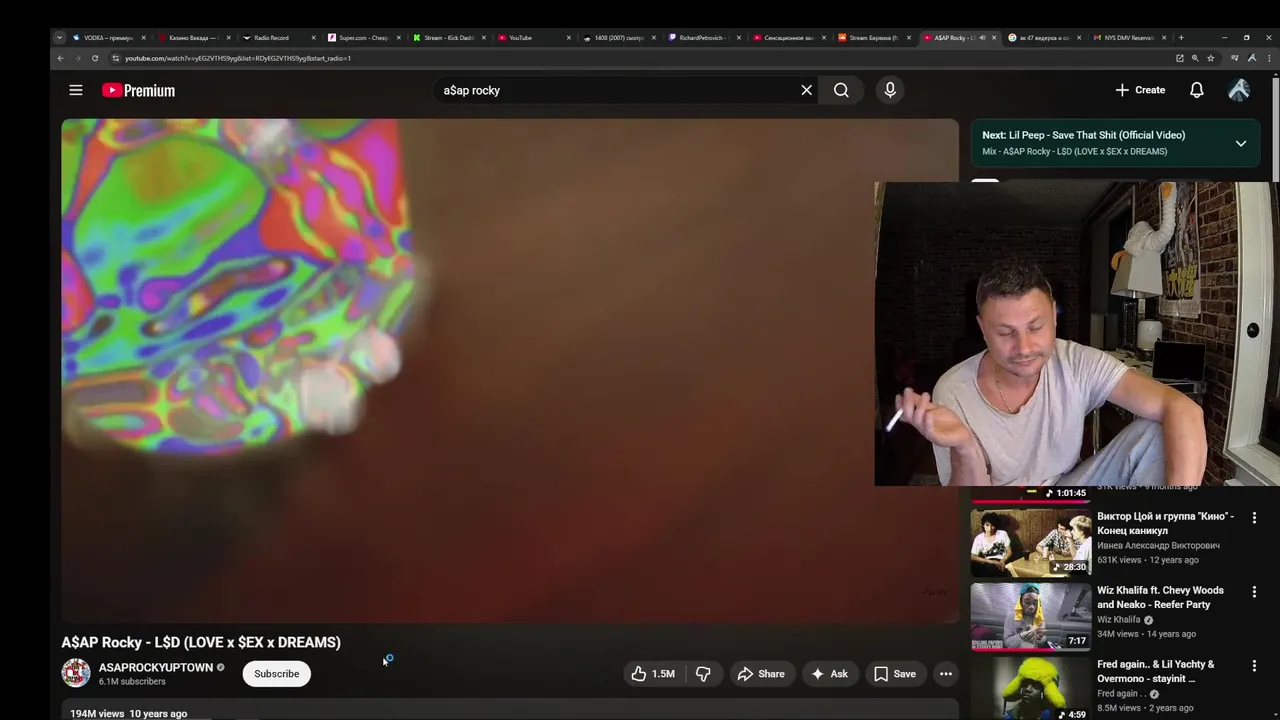Open Wiz Khalifa ft. Chevy Woods title

pos(1160,597)
